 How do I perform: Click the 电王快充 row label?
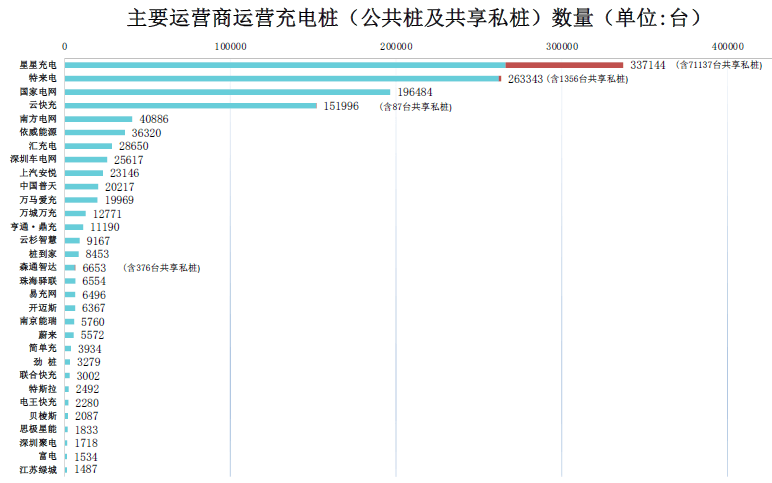click(x=38, y=402)
